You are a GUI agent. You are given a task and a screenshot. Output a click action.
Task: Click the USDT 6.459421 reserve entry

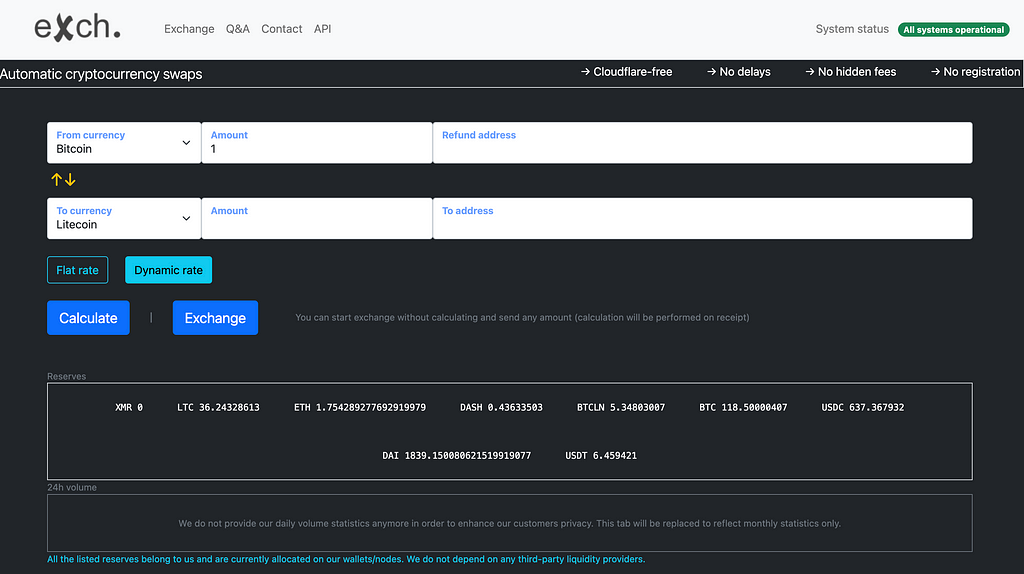(x=601, y=456)
